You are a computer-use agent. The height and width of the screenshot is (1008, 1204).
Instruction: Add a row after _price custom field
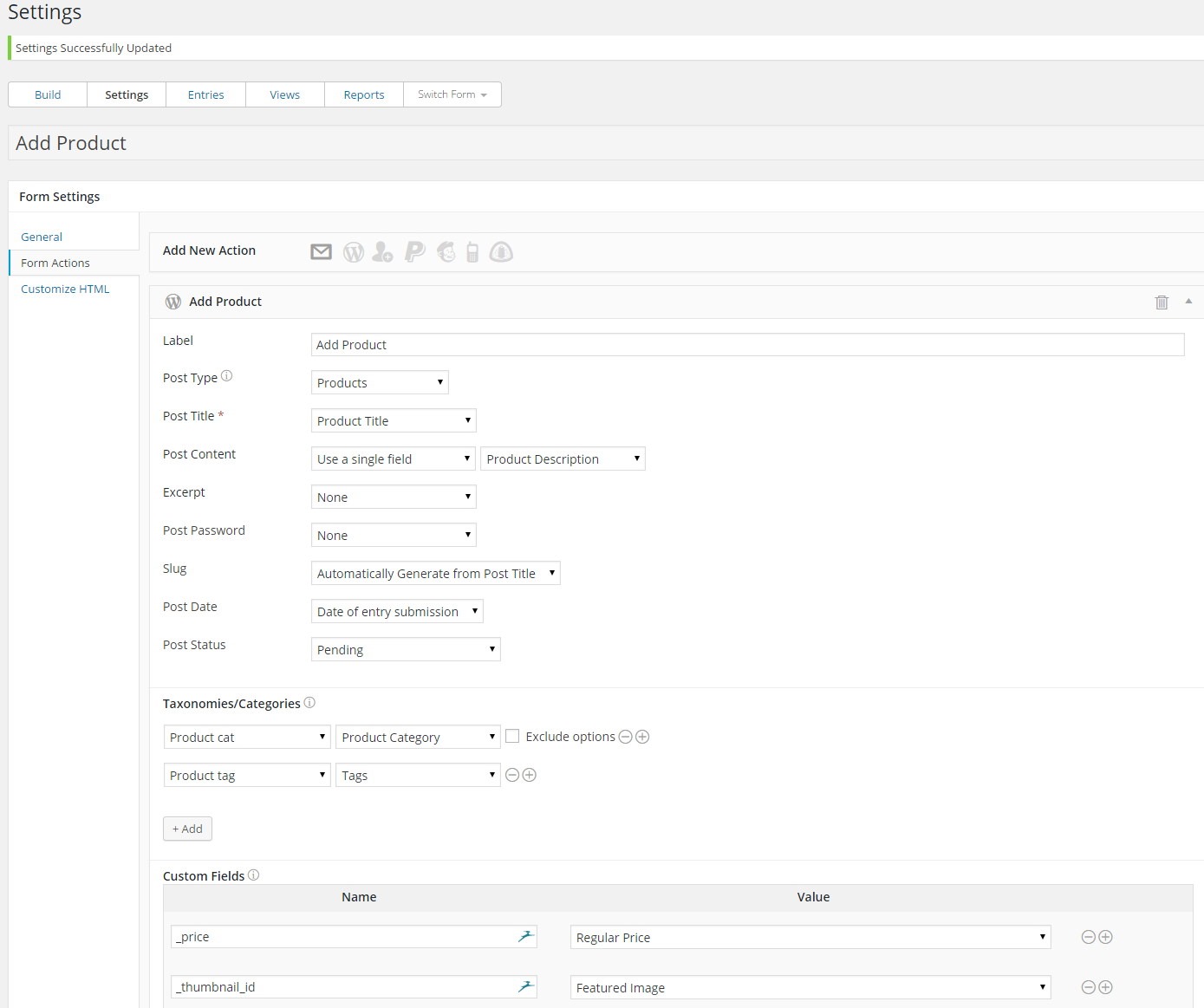point(1105,937)
